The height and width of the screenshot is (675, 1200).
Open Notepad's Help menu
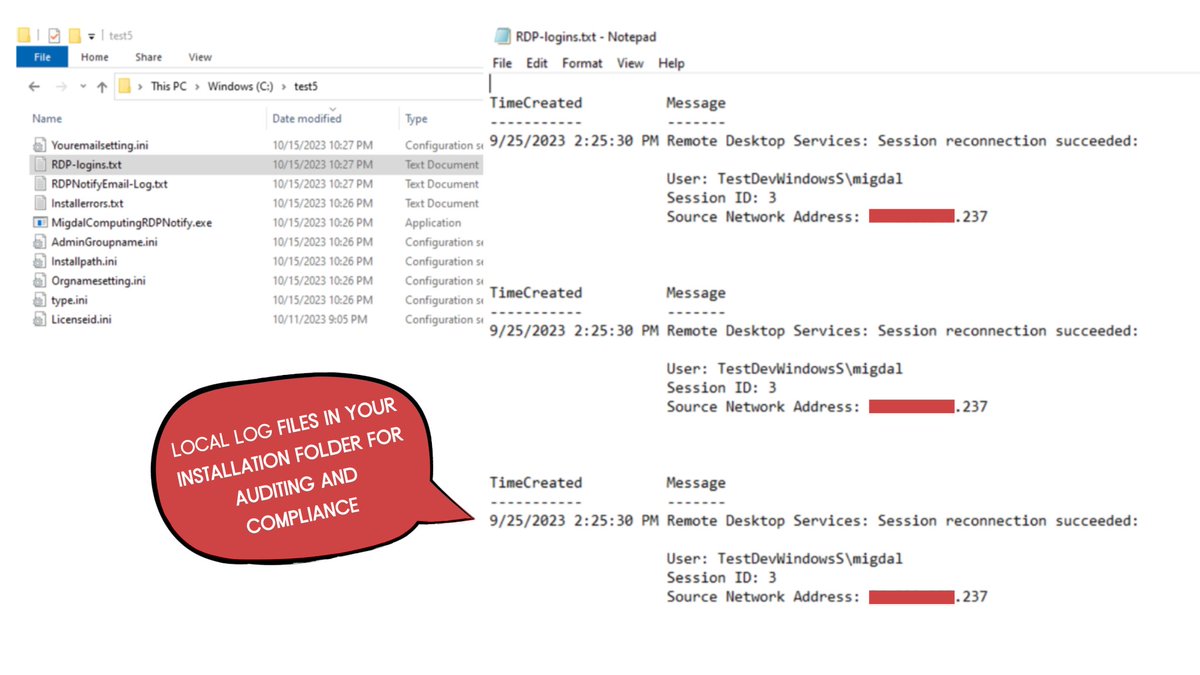[x=671, y=63]
